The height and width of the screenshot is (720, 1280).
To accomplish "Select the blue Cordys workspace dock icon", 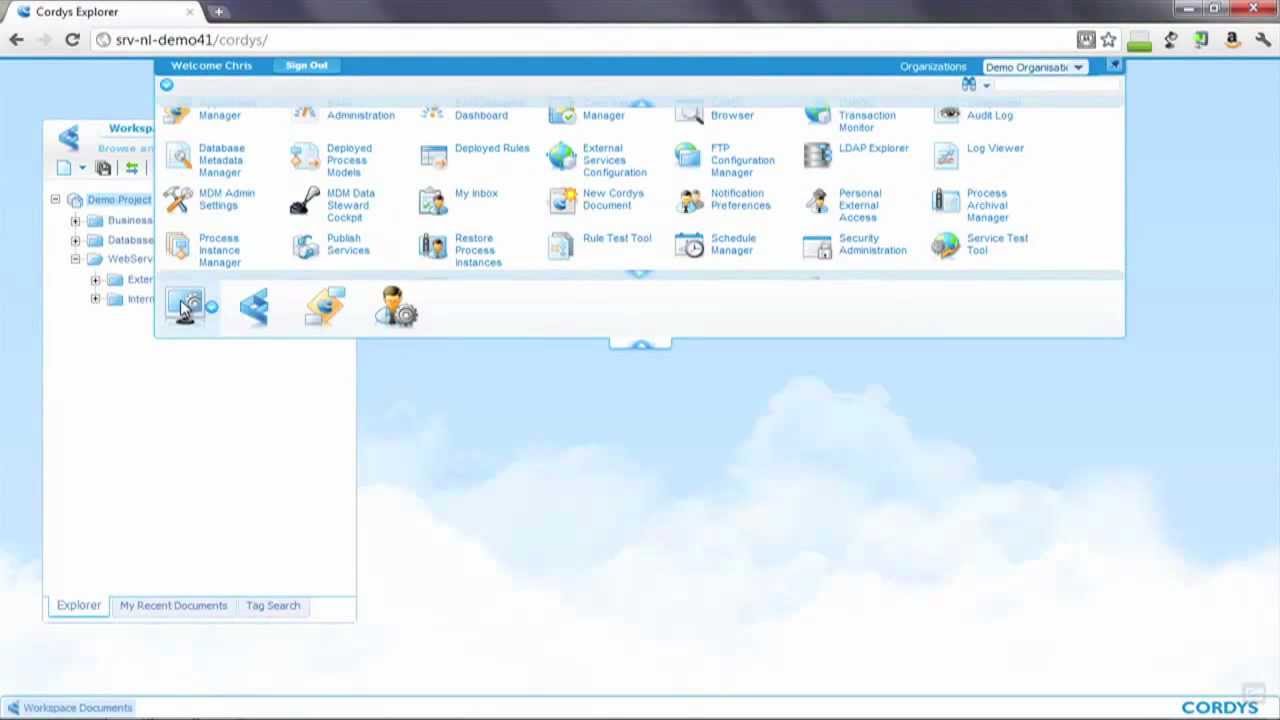I will (255, 306).
